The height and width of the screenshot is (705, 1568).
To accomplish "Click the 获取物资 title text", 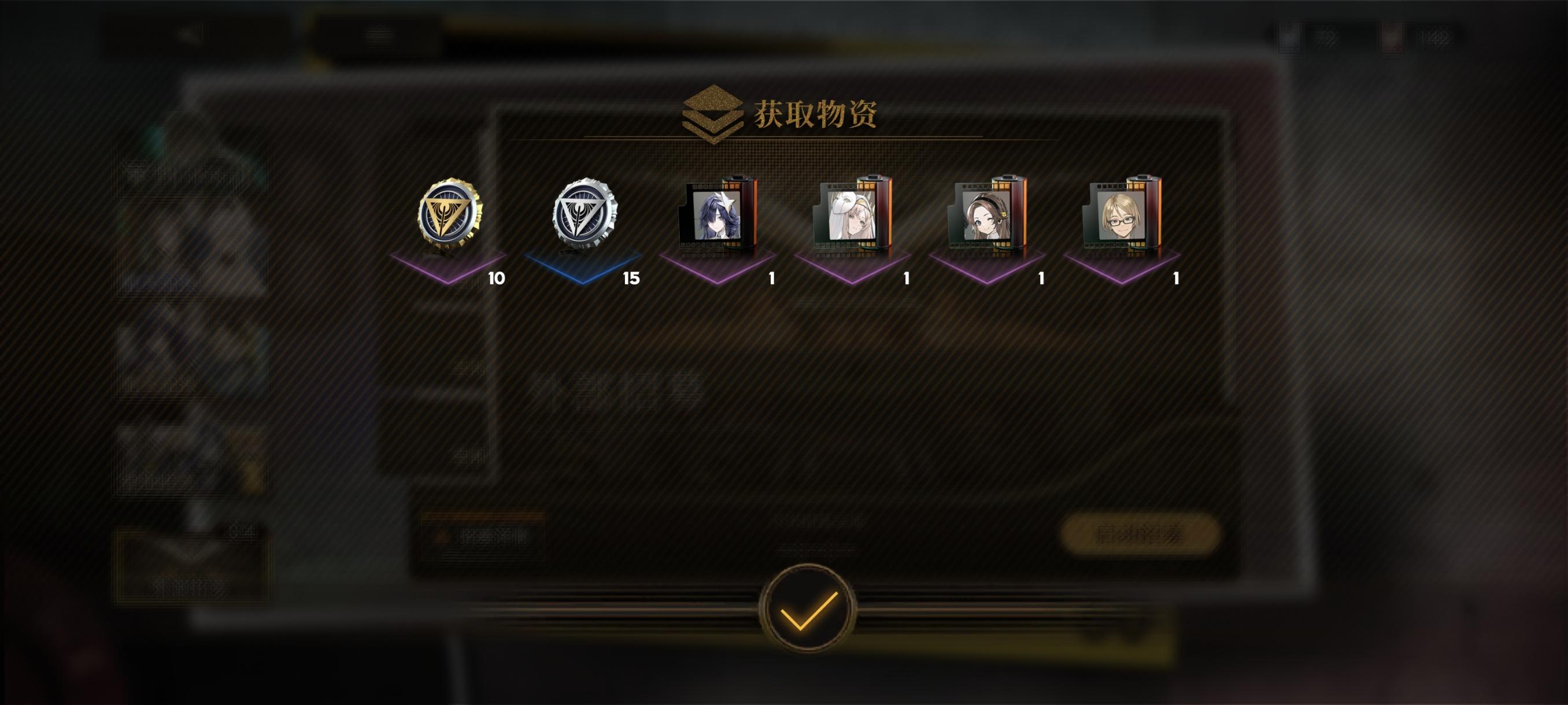I will (816, 114).
